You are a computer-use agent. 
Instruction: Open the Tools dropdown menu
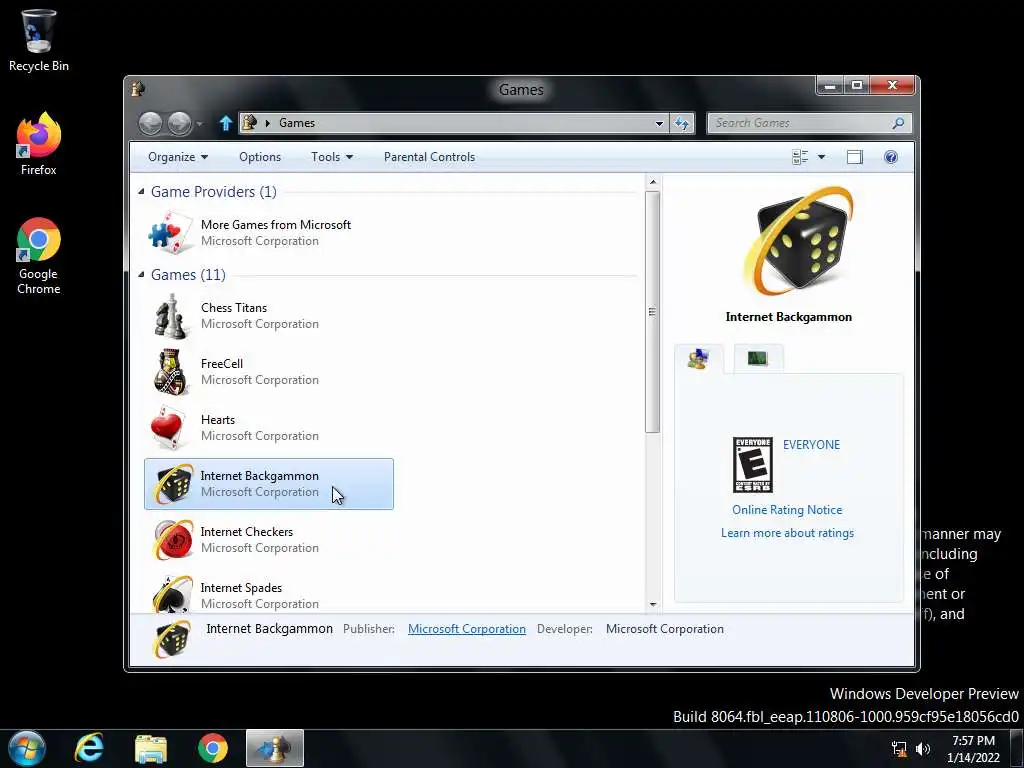click(x=332, y=157)
